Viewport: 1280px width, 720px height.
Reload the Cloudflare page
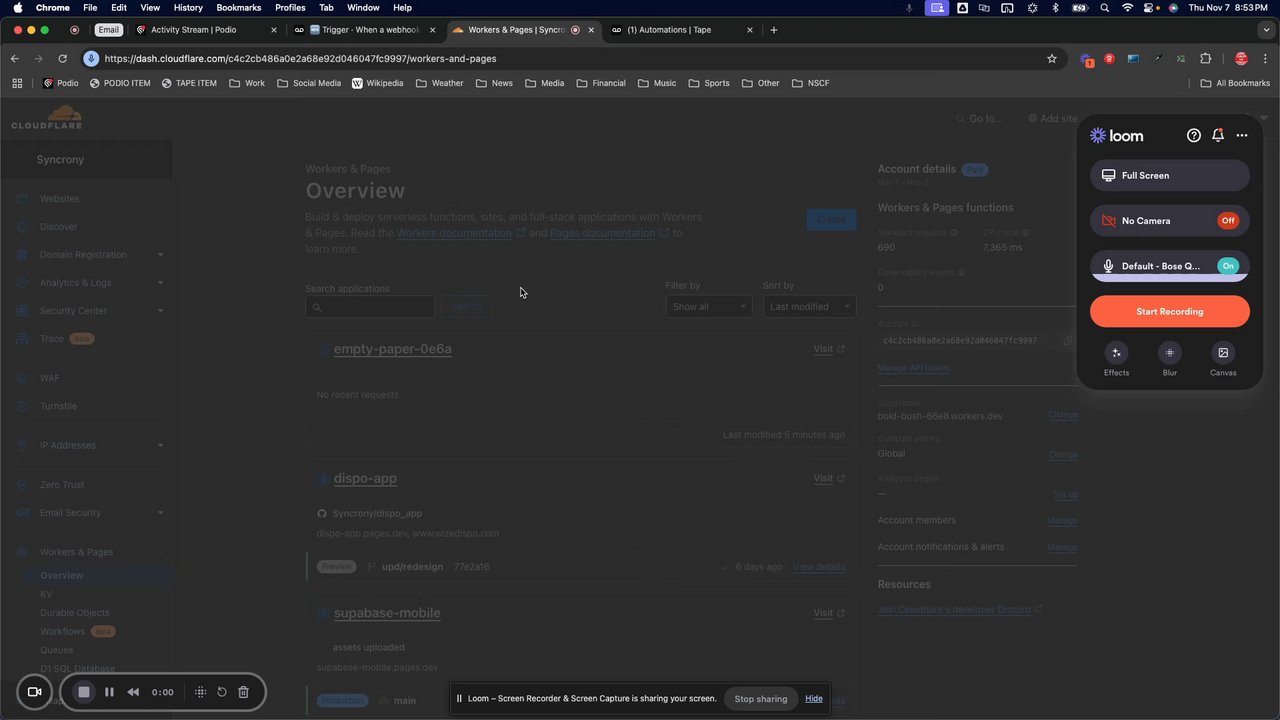[62, 59]
